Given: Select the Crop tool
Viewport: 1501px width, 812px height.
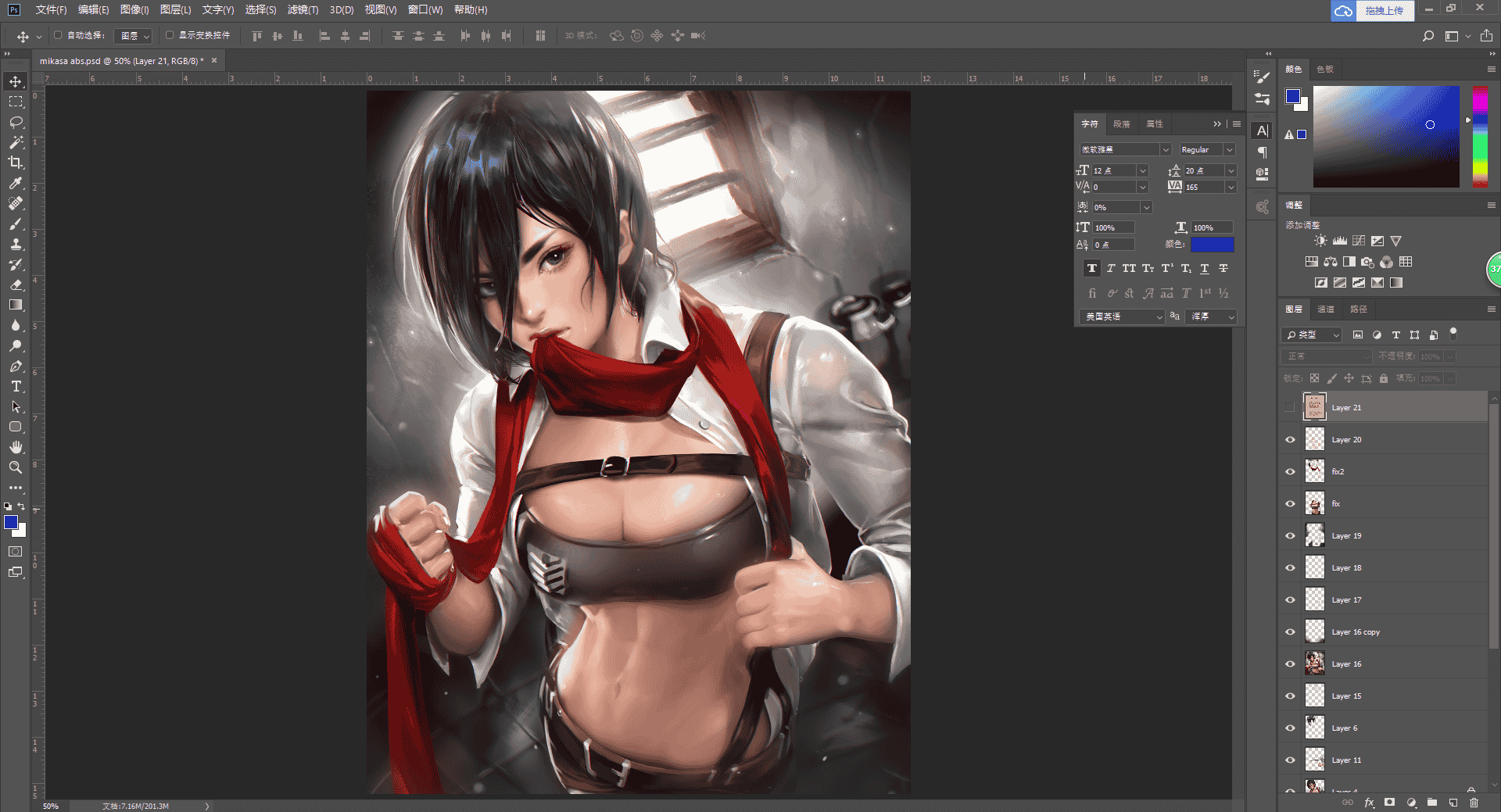Looking at the screenshot, I should (x=16, y=163).
